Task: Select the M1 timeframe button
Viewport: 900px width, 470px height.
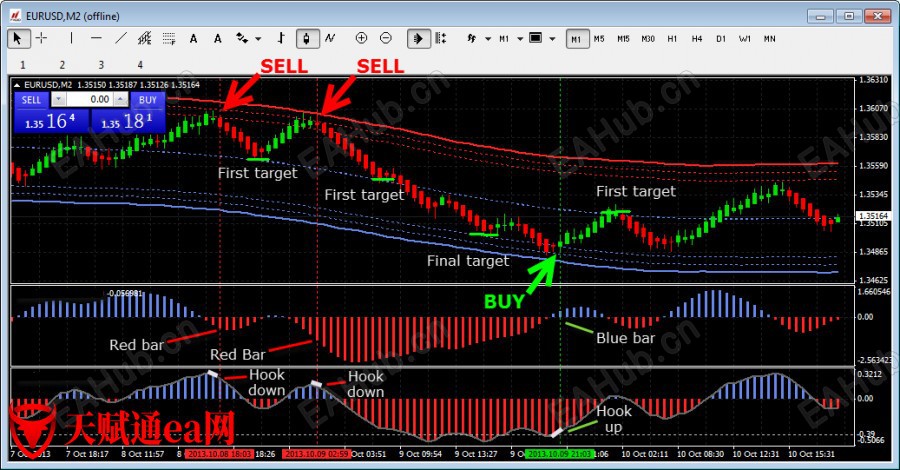Action: (577, 39)
